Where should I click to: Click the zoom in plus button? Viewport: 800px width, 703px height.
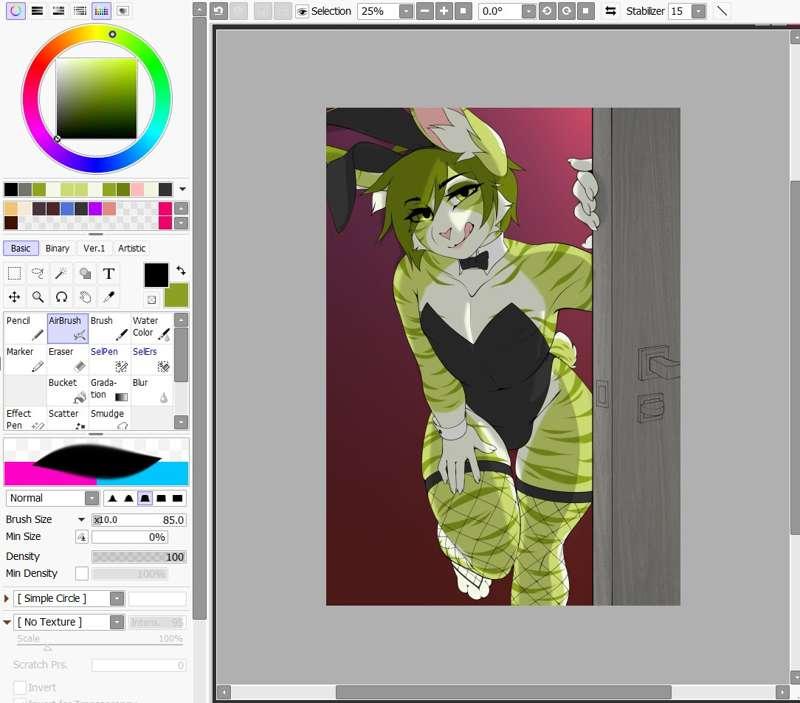click(x=444, y=11)
